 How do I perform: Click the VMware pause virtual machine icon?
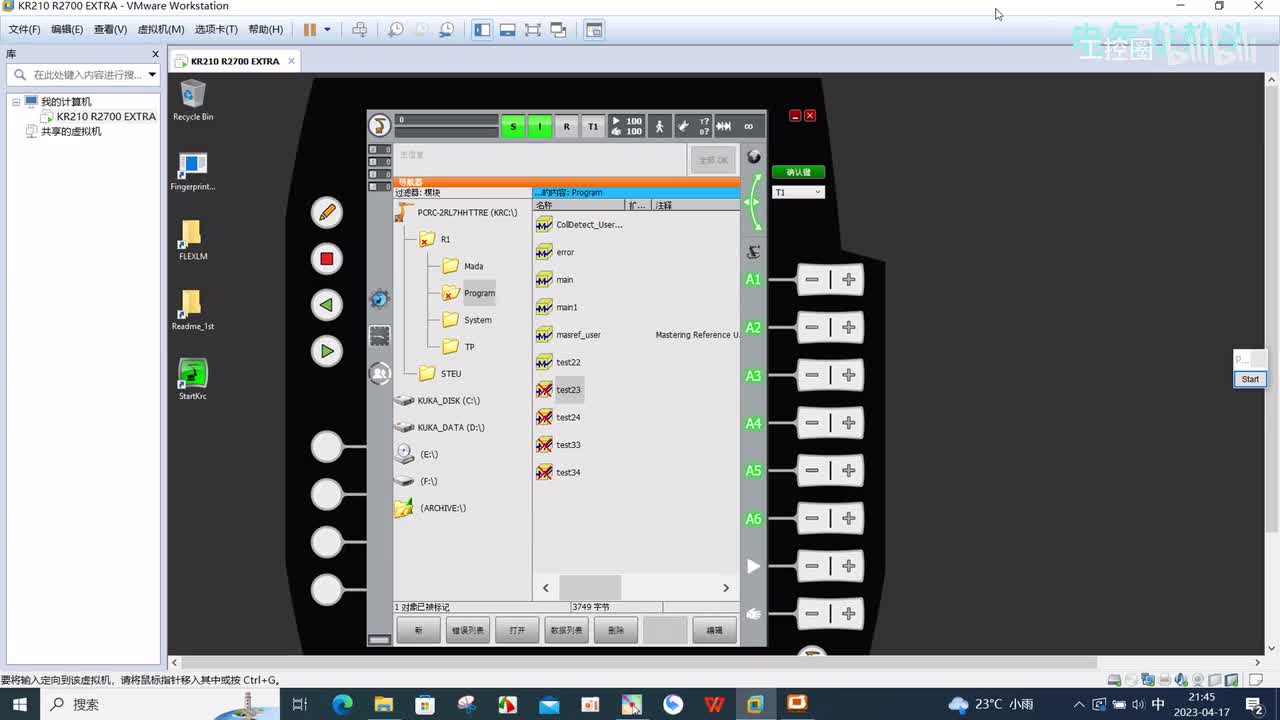310,30
